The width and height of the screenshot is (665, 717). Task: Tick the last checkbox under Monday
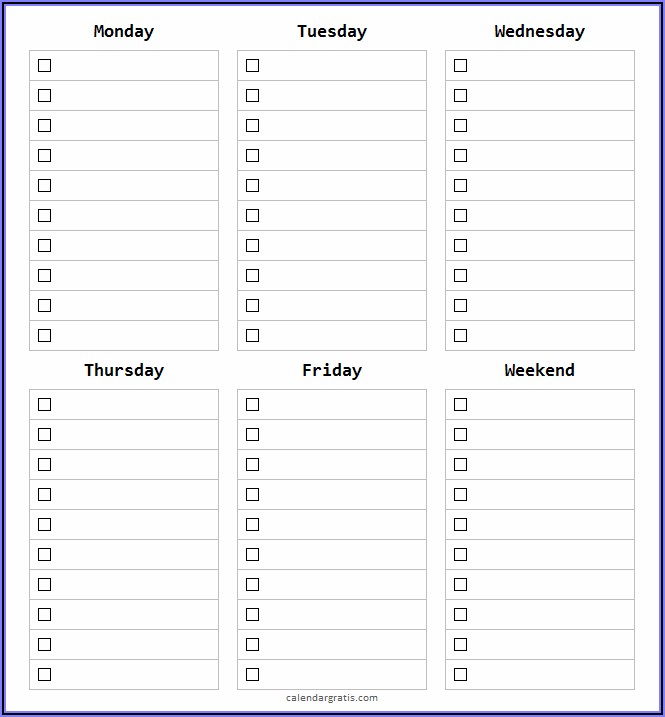click(x=44, y=336)
